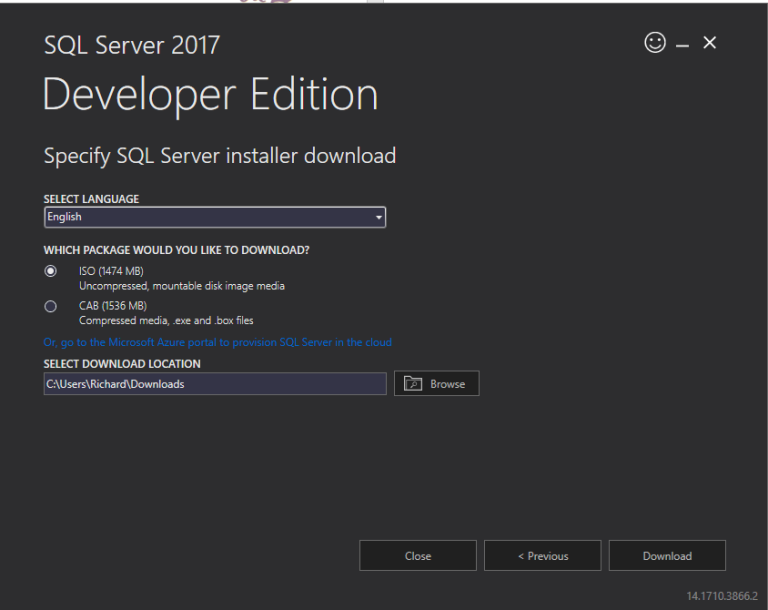Image resolution: width=768 pixels, height=610 pixels.
Task: Open the Microsoft Azure portal link
Action: [x=218, y=342]
